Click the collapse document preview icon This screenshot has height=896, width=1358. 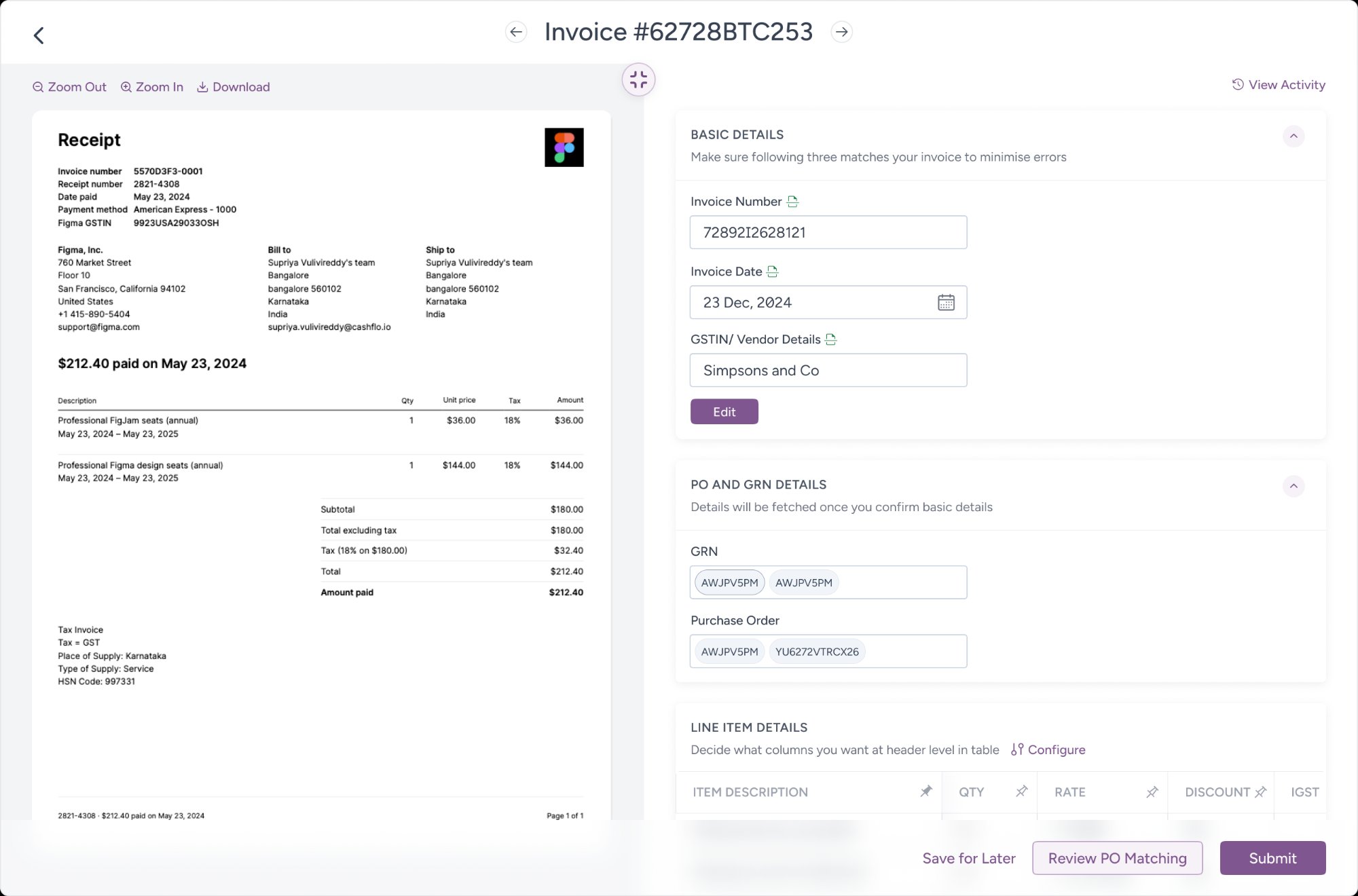638,80
